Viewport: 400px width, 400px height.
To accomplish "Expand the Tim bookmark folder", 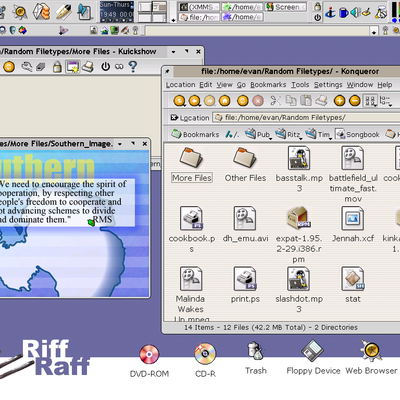I will pos(318,134).
